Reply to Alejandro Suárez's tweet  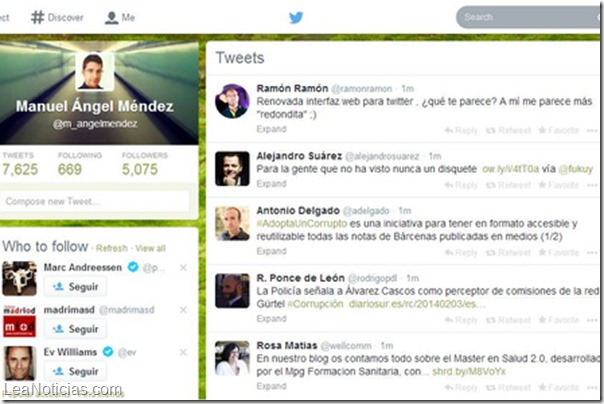(461, 185)
